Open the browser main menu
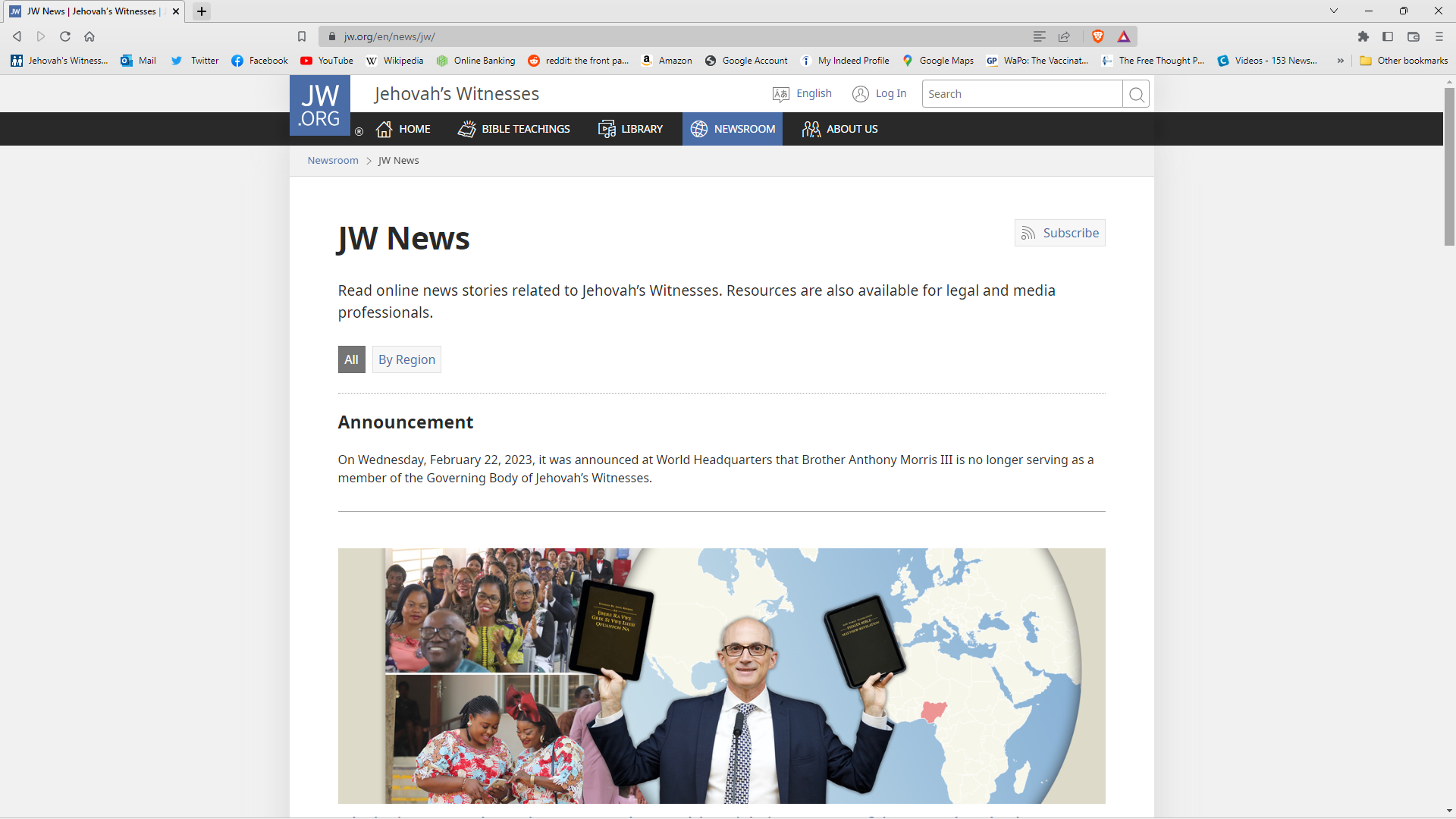 pos(1439,36)
